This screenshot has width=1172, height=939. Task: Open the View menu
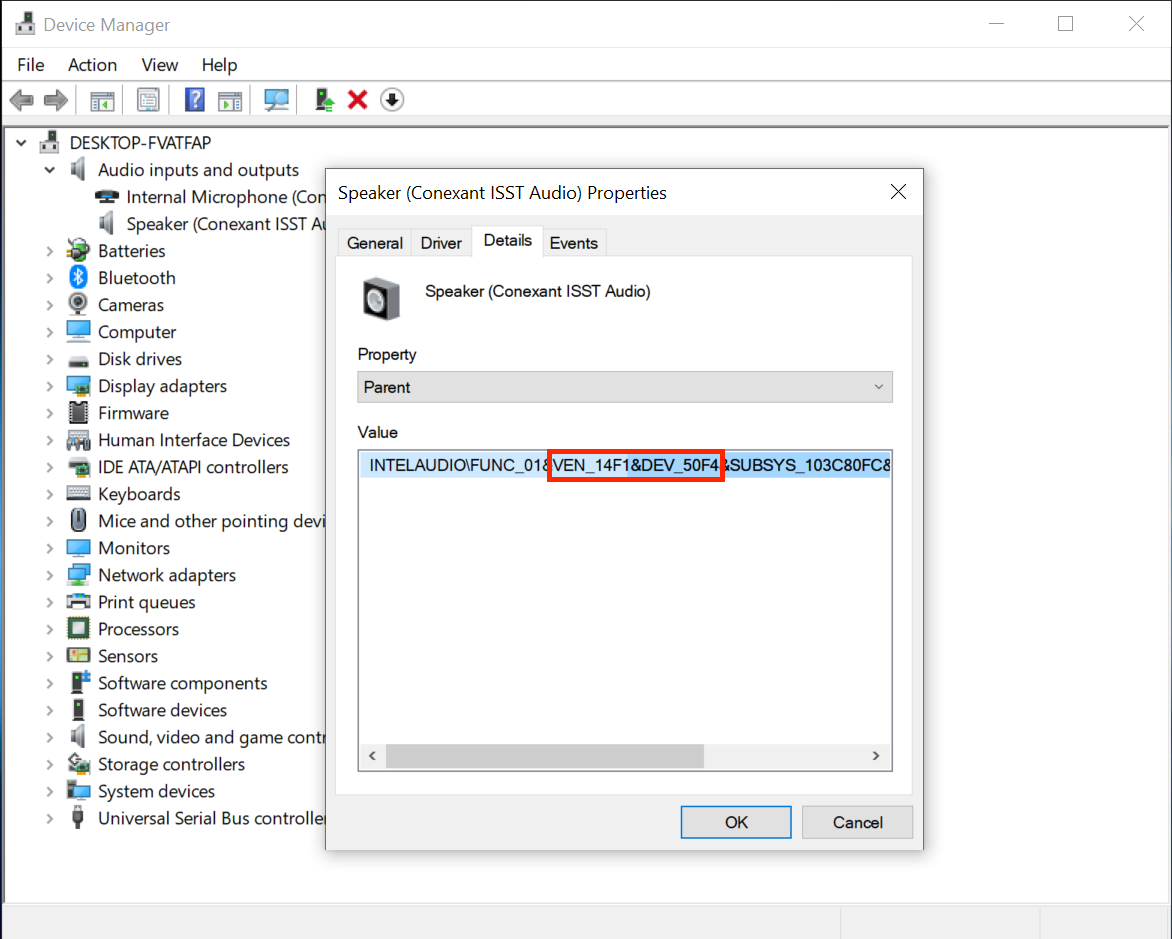[x=159, y=65]
